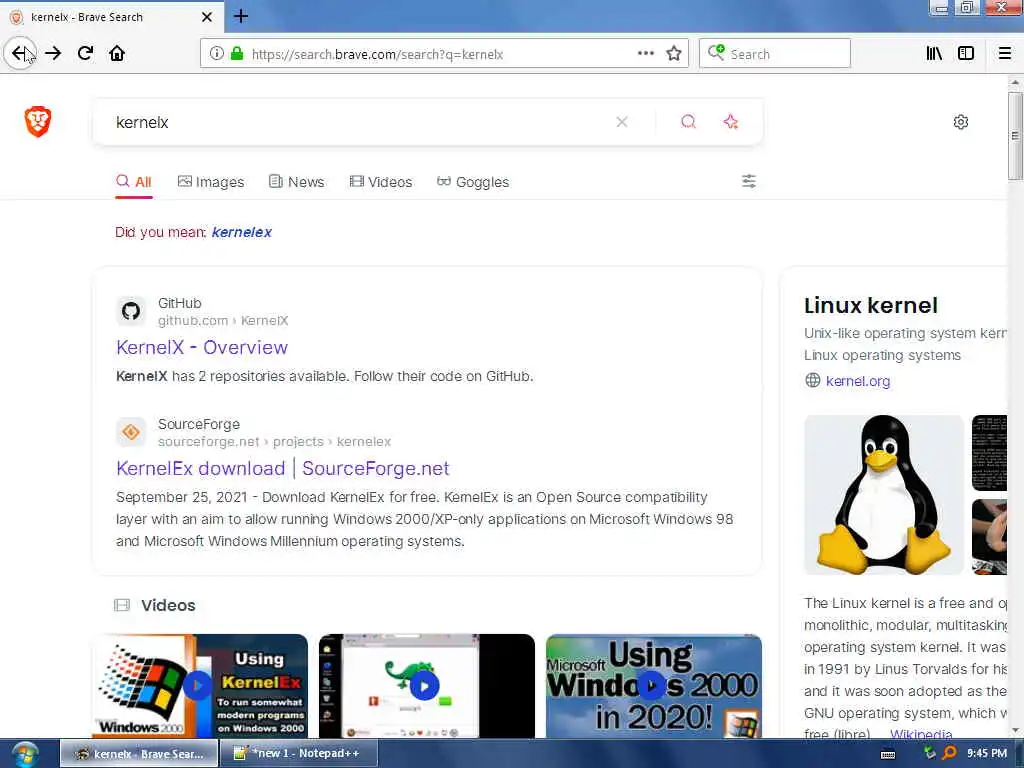This screenshot has height=768, width=1024.
Task: Reload the current page
Action: (x=86, y=54)
